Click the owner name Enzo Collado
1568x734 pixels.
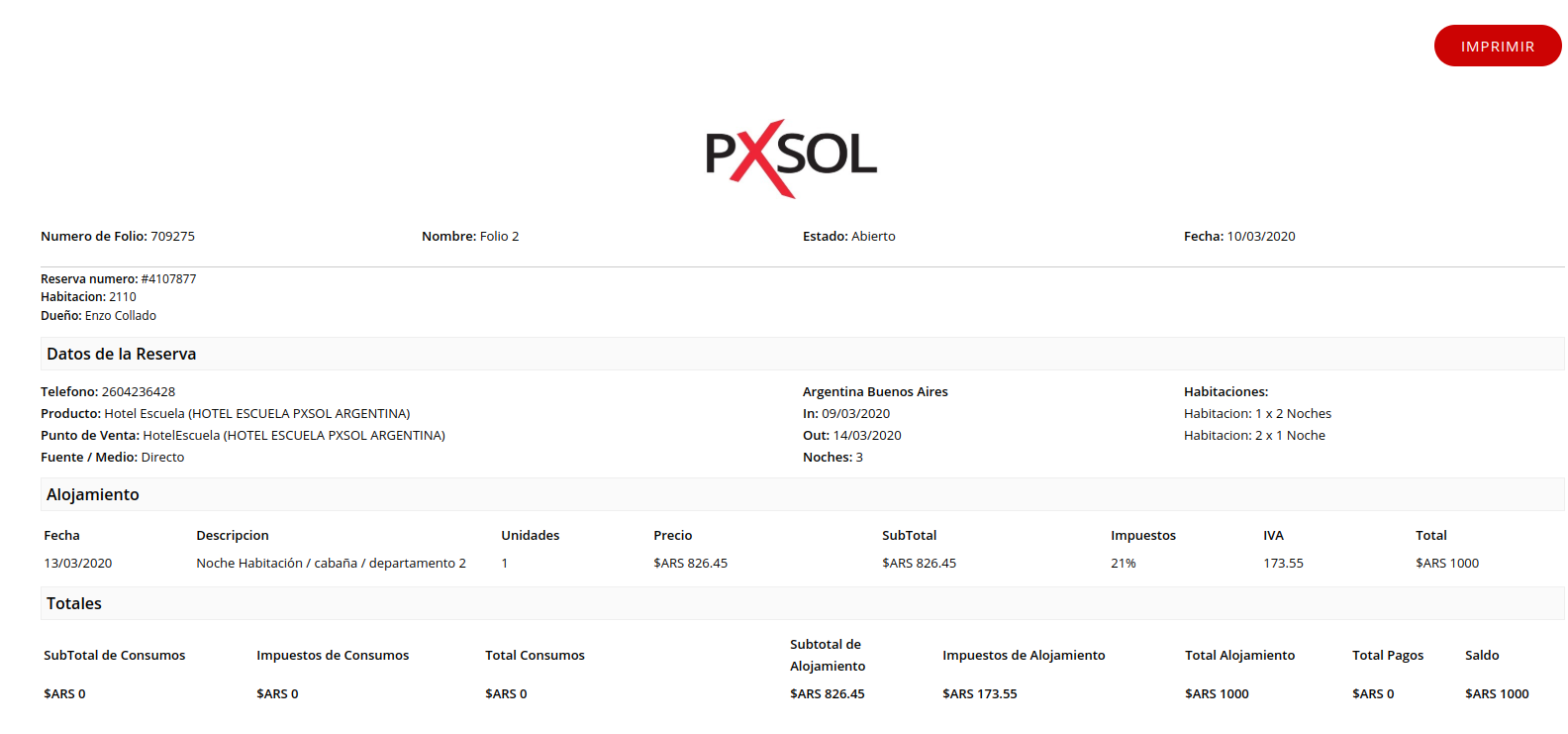point(120,316)
